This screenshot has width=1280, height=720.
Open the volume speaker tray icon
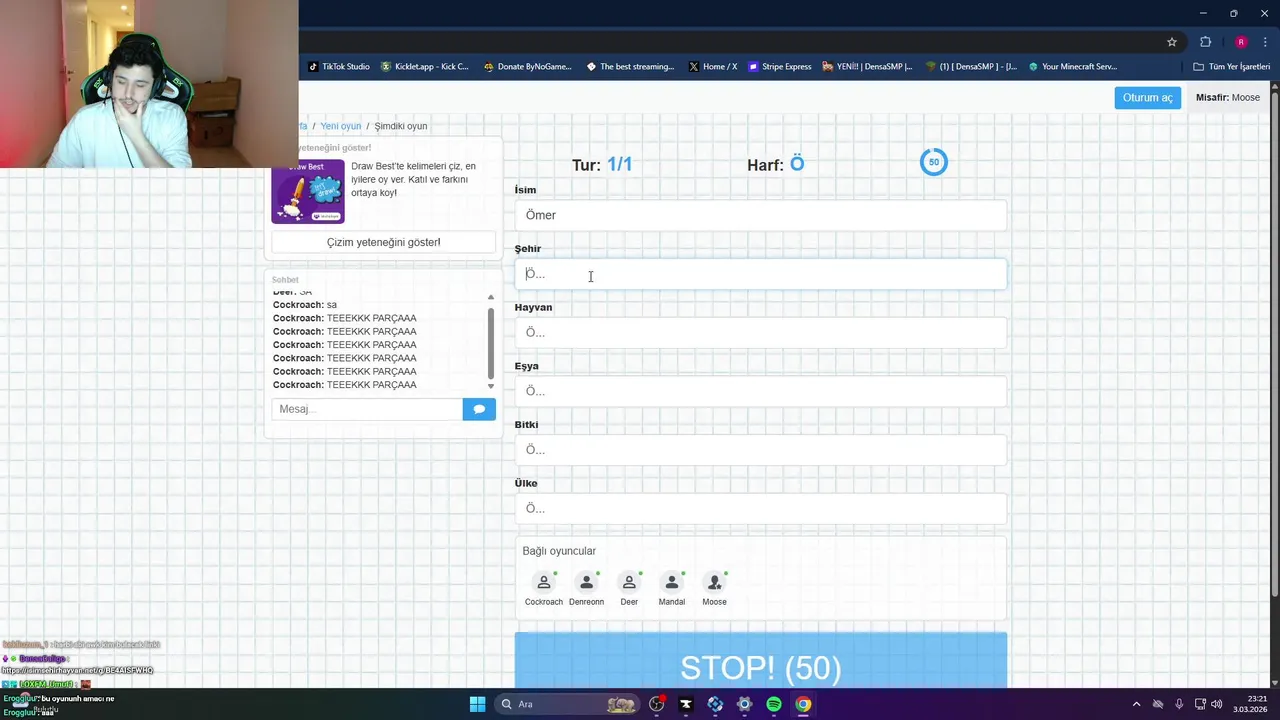click(1217, 704)
